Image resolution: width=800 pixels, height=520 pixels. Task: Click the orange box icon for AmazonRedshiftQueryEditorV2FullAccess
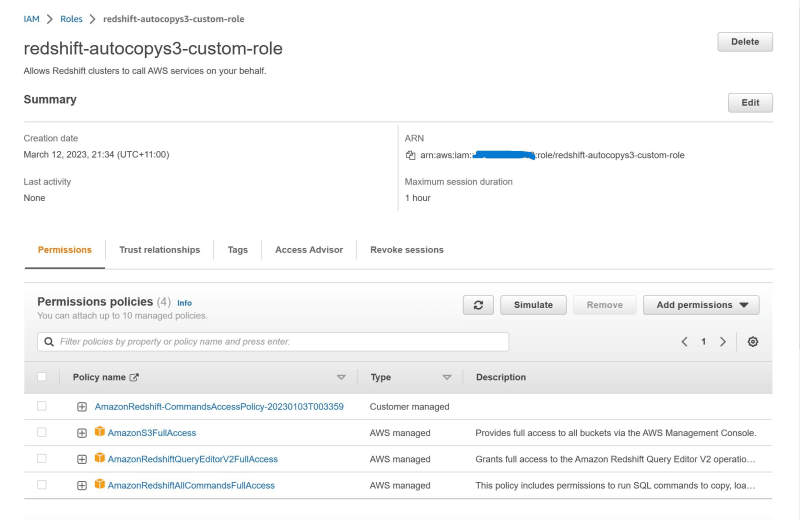click(x=100, y=458)
